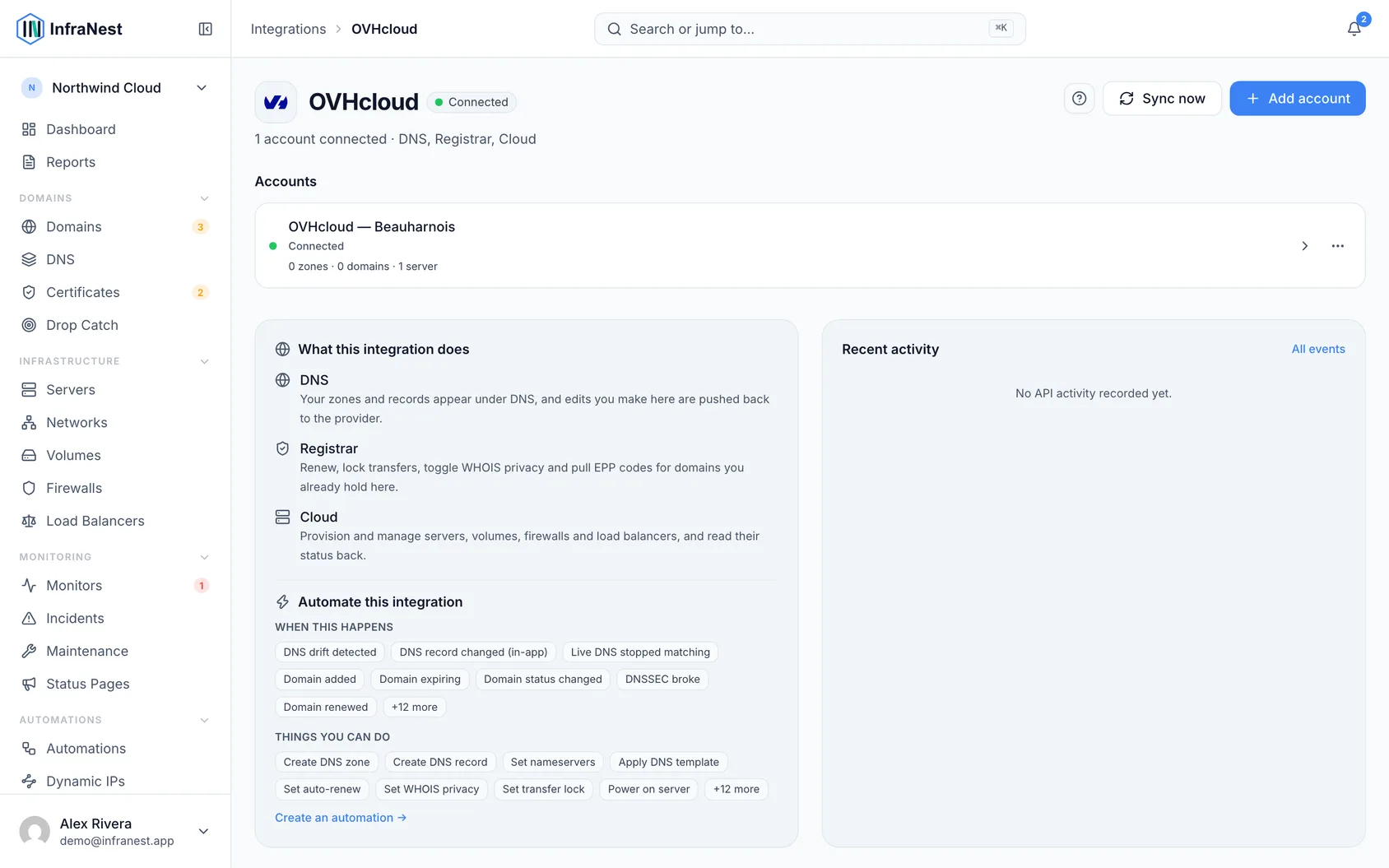Open the All events link
This screenshot has height=868, width=1389.
pos(1318,349)
